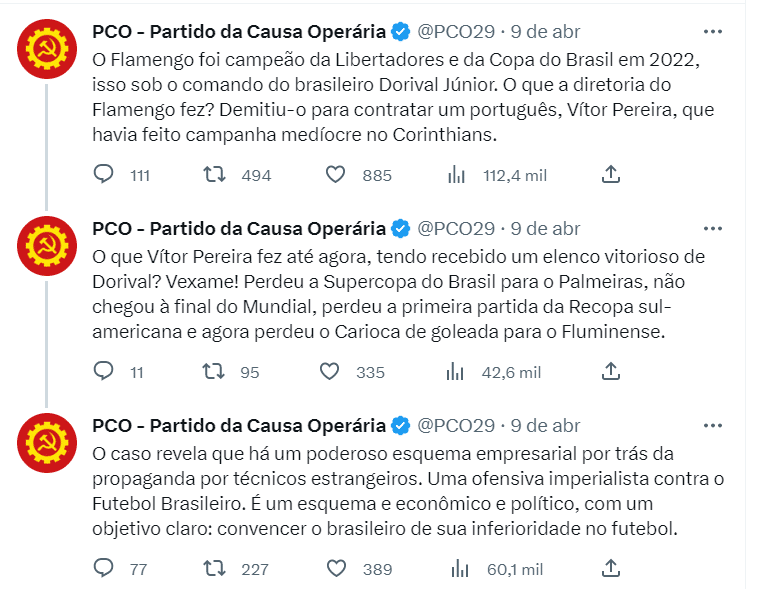
Task: Open the @PCO29 handle in first tweet
Action: (x=456, y=32)
